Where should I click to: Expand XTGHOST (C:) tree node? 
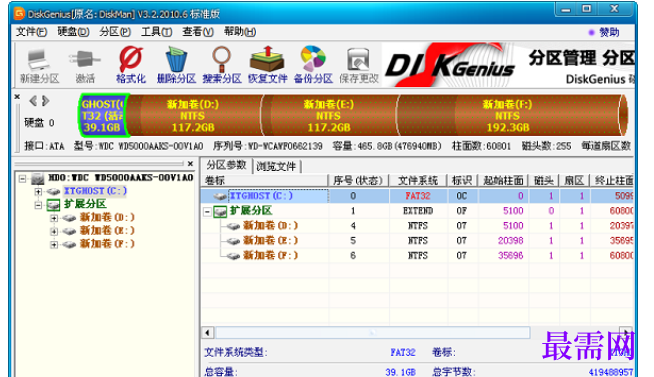click(x=38, y=191)
